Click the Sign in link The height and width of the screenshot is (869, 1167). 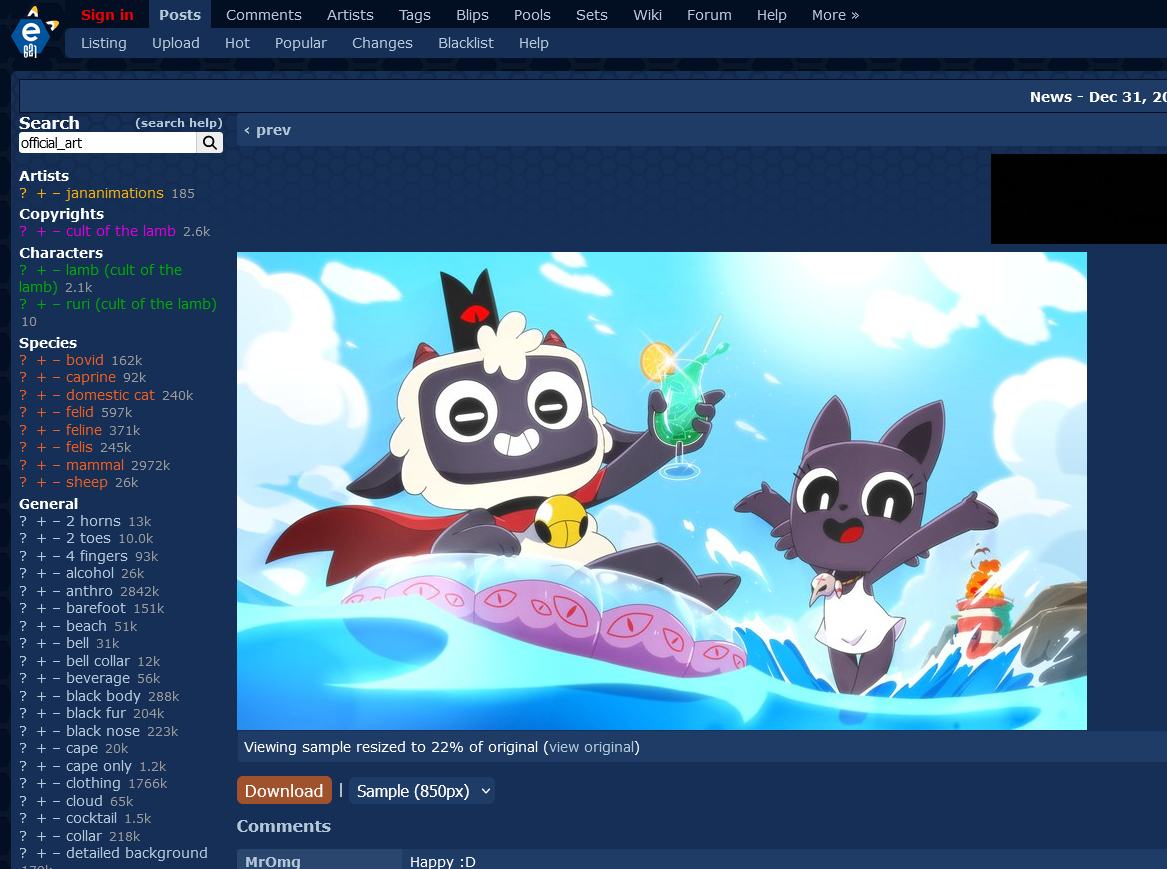click(x=107, y=15)
